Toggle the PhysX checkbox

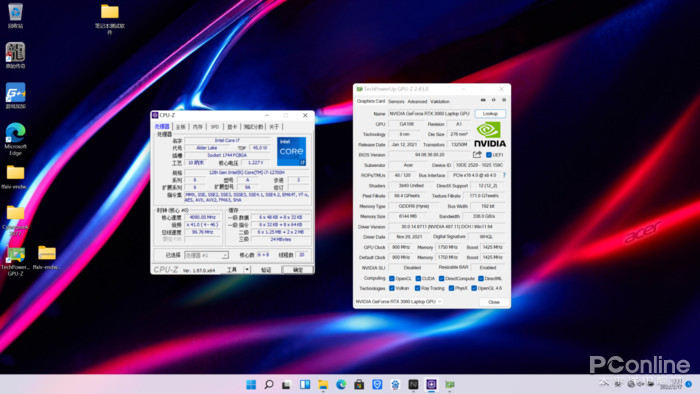click(451, 288)
